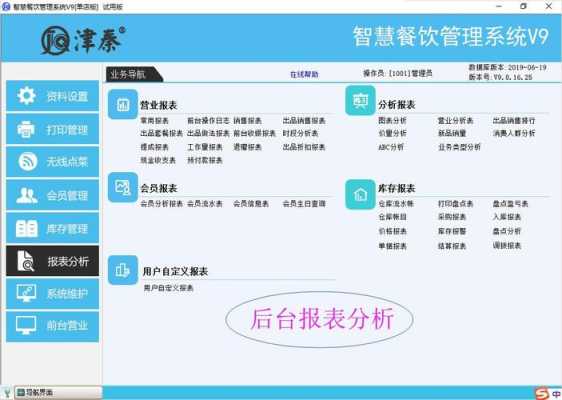Image resolution: width=562 pixels, height=400 pixels.
Task: Open the 采购报表 report
Action: [452, 217]
